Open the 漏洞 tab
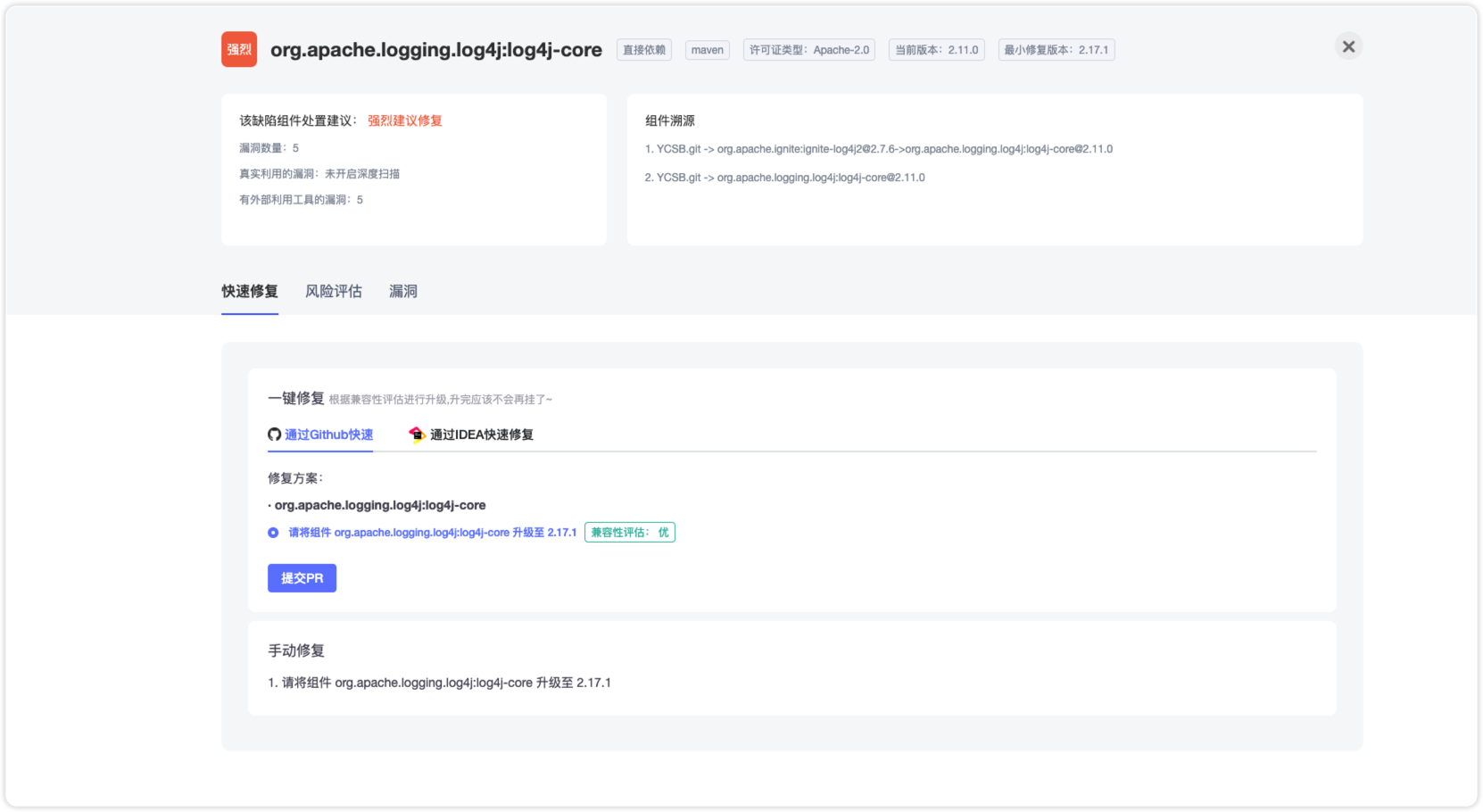This screenshot has width=1483, height=812. tap(403, 292)
